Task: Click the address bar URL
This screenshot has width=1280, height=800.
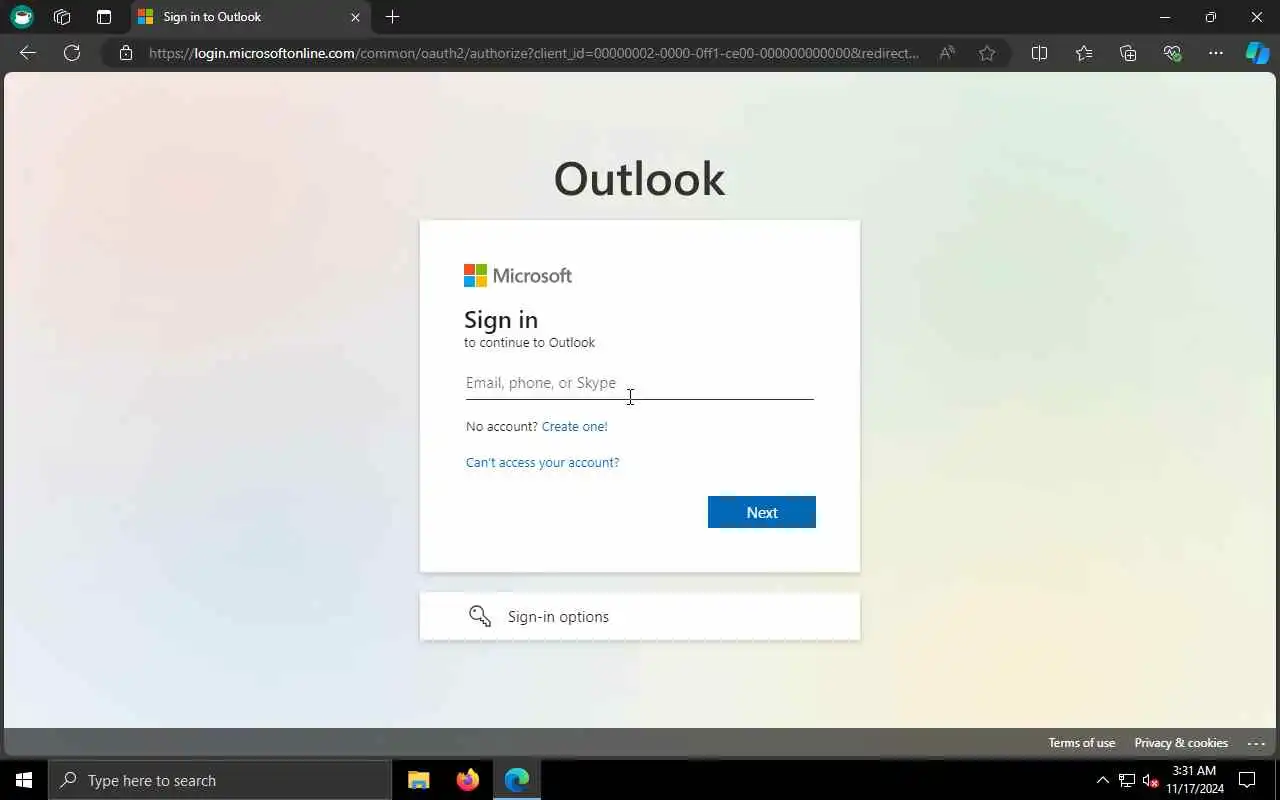Action: click(534, 53)
